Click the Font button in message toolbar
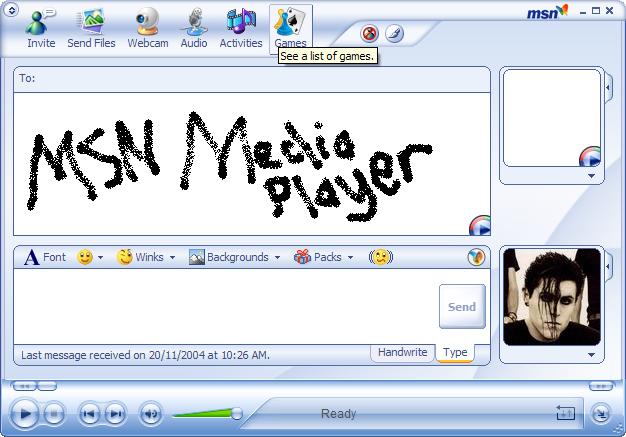Image resolution: width=626 pixels, height=437 pixels. coord(45,257)
